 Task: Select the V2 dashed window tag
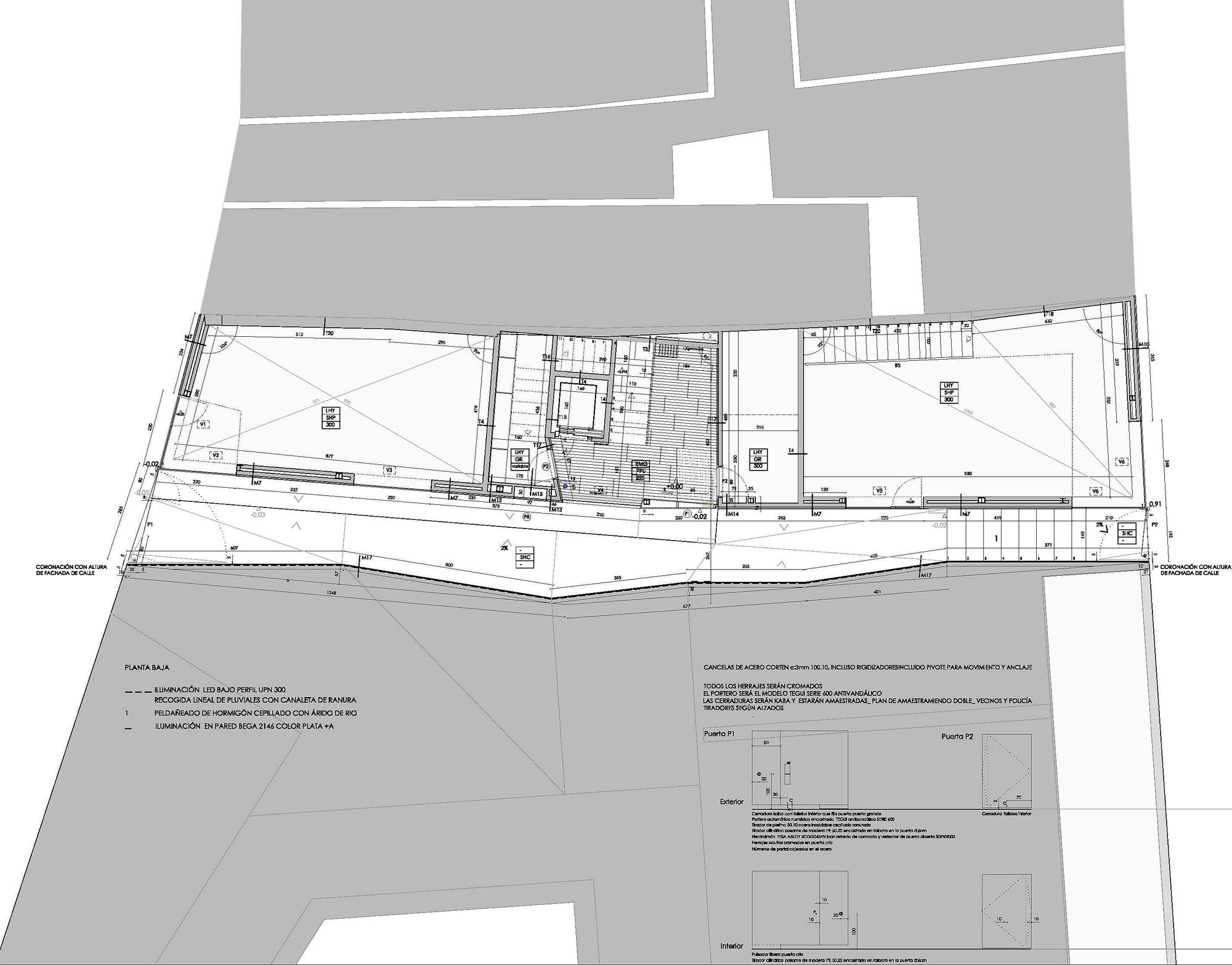[x=216, y=455]
